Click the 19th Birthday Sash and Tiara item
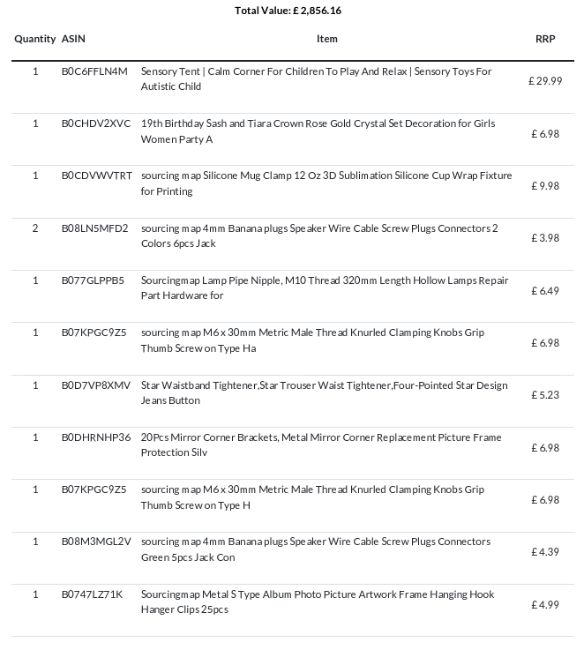Image resolution: width=584 pixels, height=650 pixels. (318, 131)
